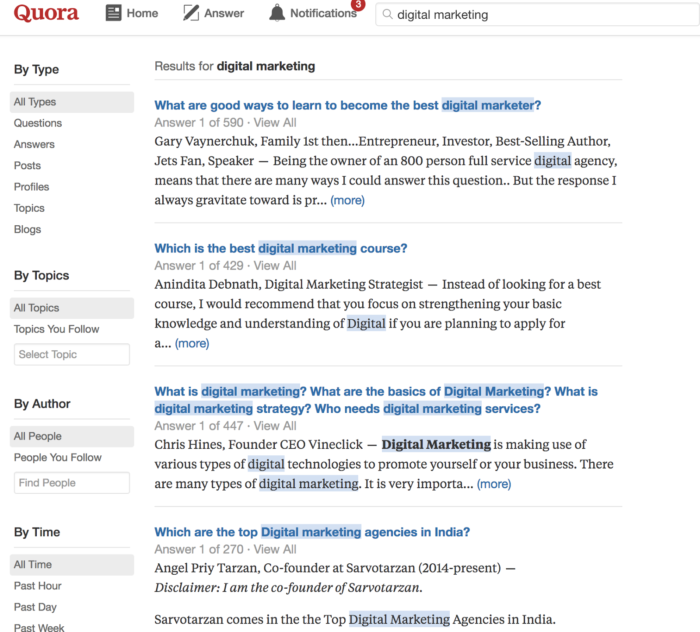The image size is (700, 632).
Task: Open question about becoming best digital marketer
Action: point(348,105)
